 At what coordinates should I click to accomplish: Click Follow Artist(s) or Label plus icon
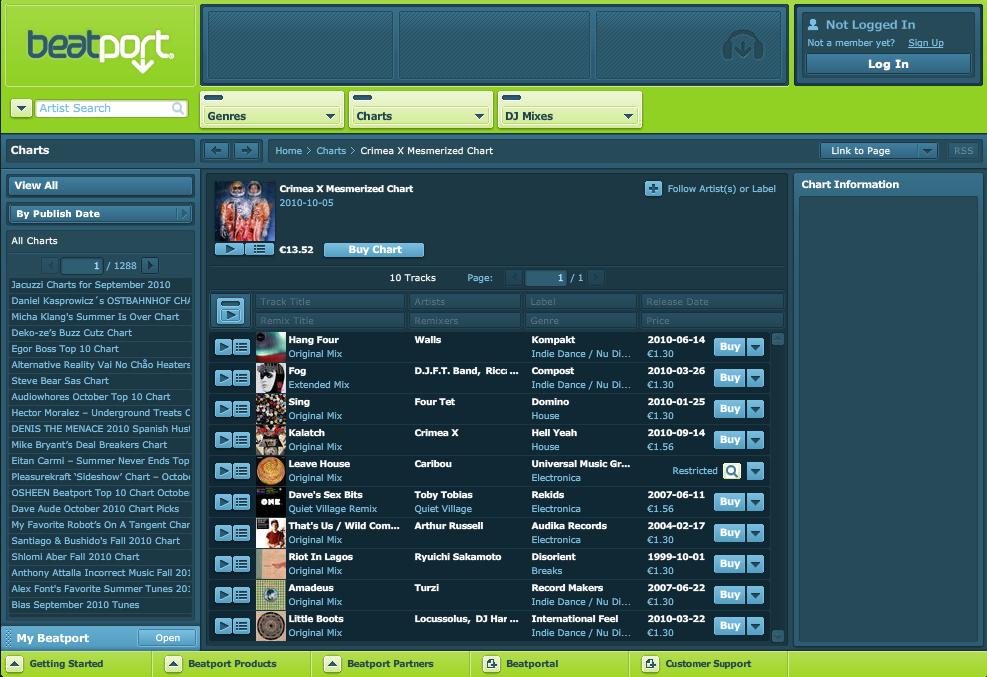(653, 188)
